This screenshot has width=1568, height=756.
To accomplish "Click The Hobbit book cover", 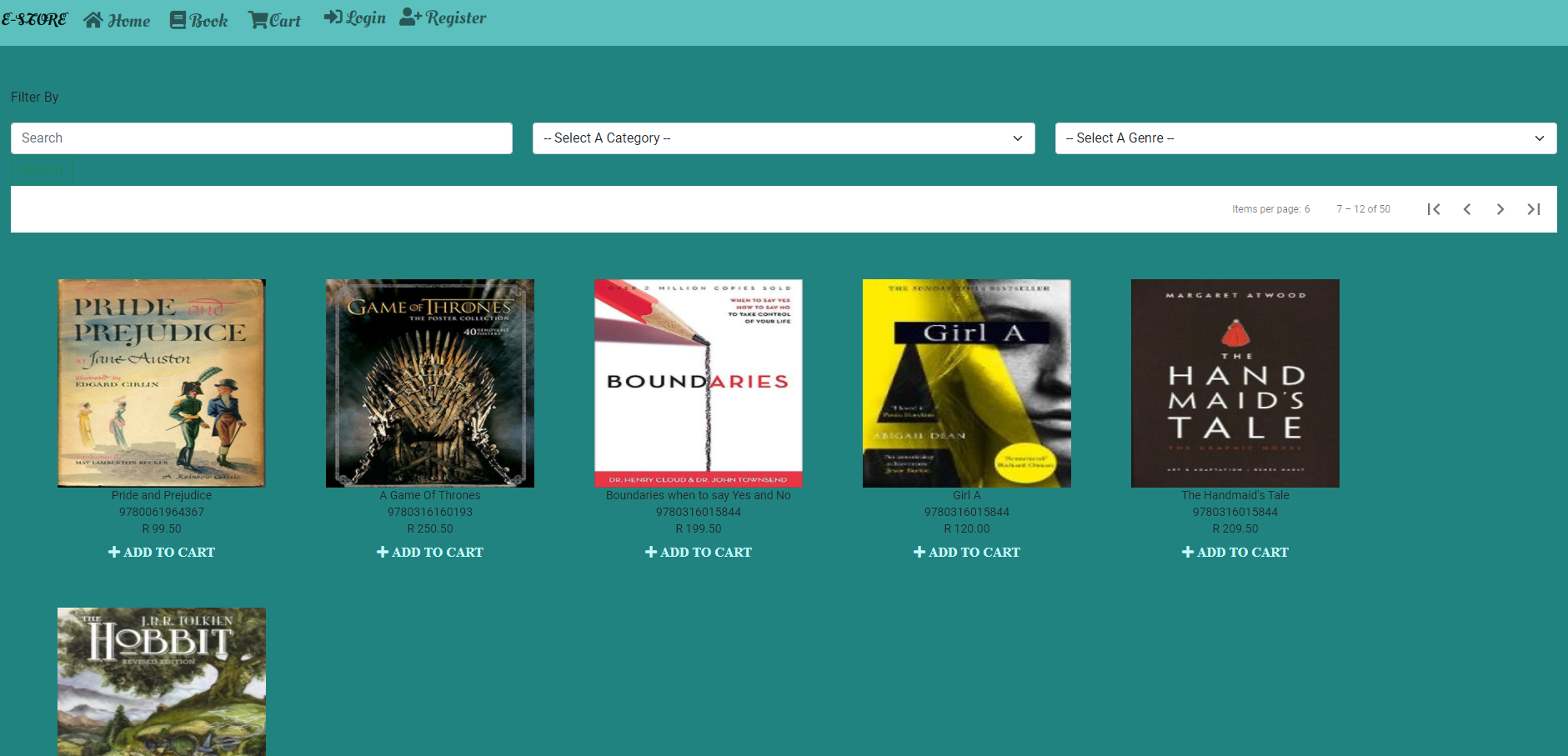I will click(x=162, y=681).
